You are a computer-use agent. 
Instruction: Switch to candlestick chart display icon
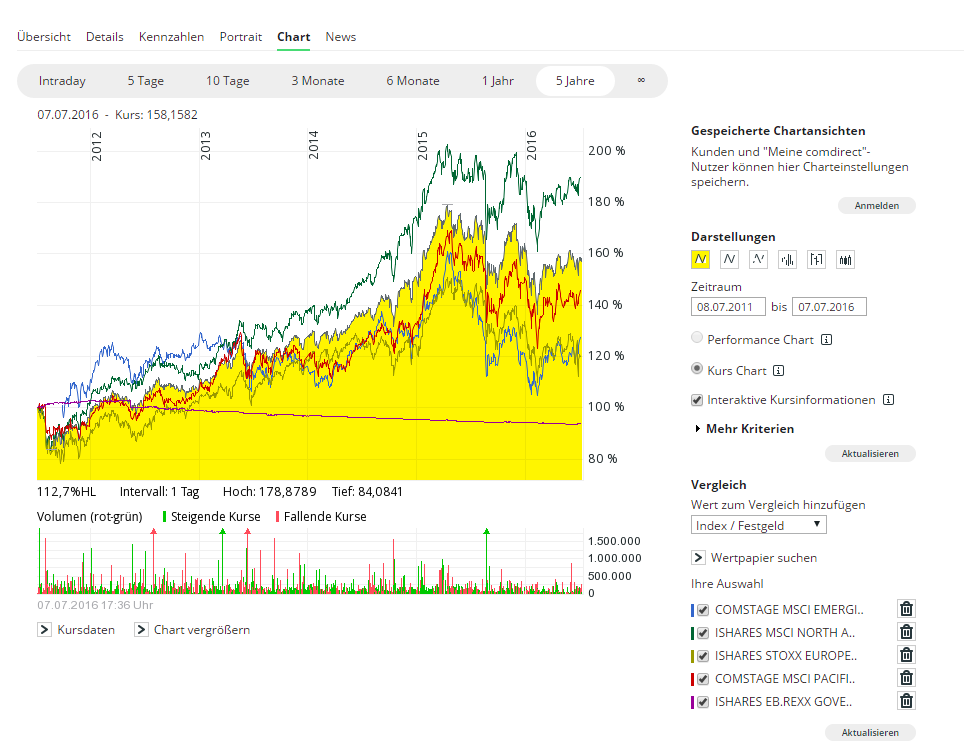pos(846,260)
